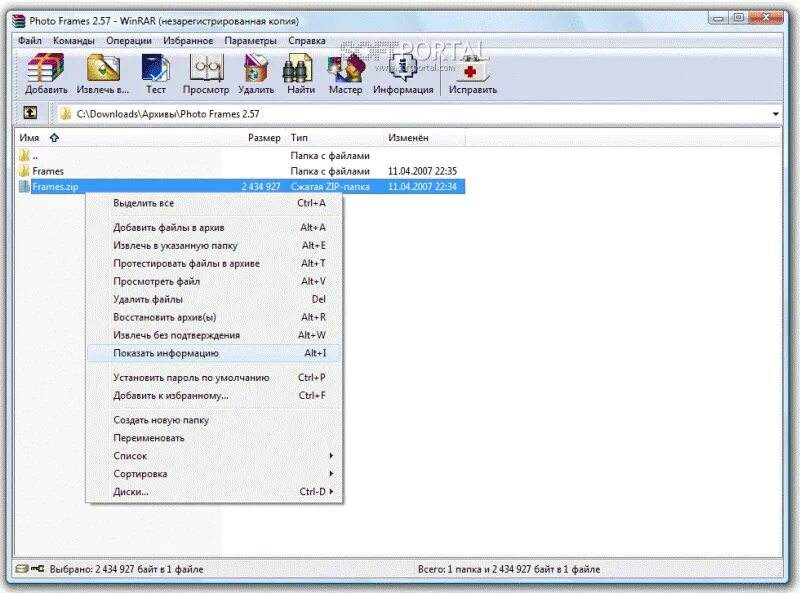Select the Frames folder name
The width and height of the screenshot is (800, 593).
click(48, 171)
